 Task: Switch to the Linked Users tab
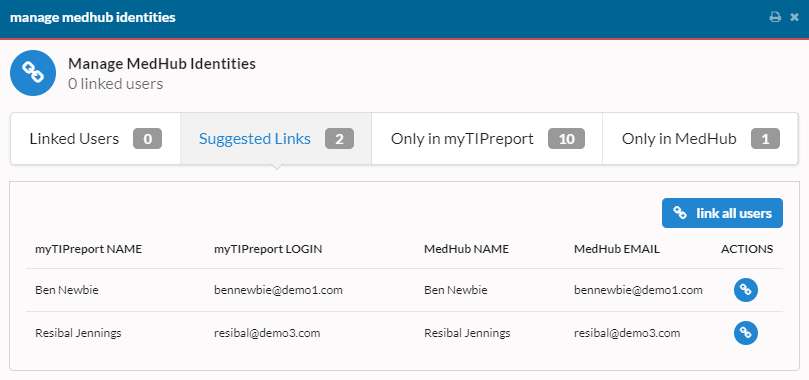95,139
